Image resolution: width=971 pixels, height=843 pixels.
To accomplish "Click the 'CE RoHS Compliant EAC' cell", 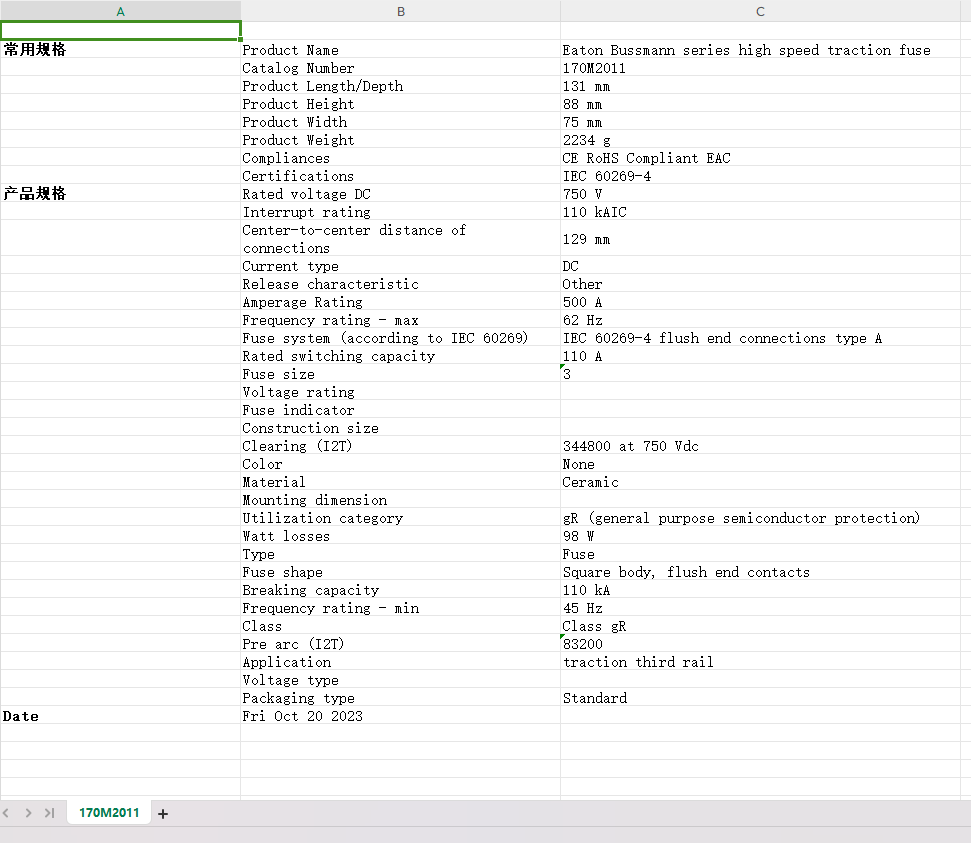I will 760,157.
